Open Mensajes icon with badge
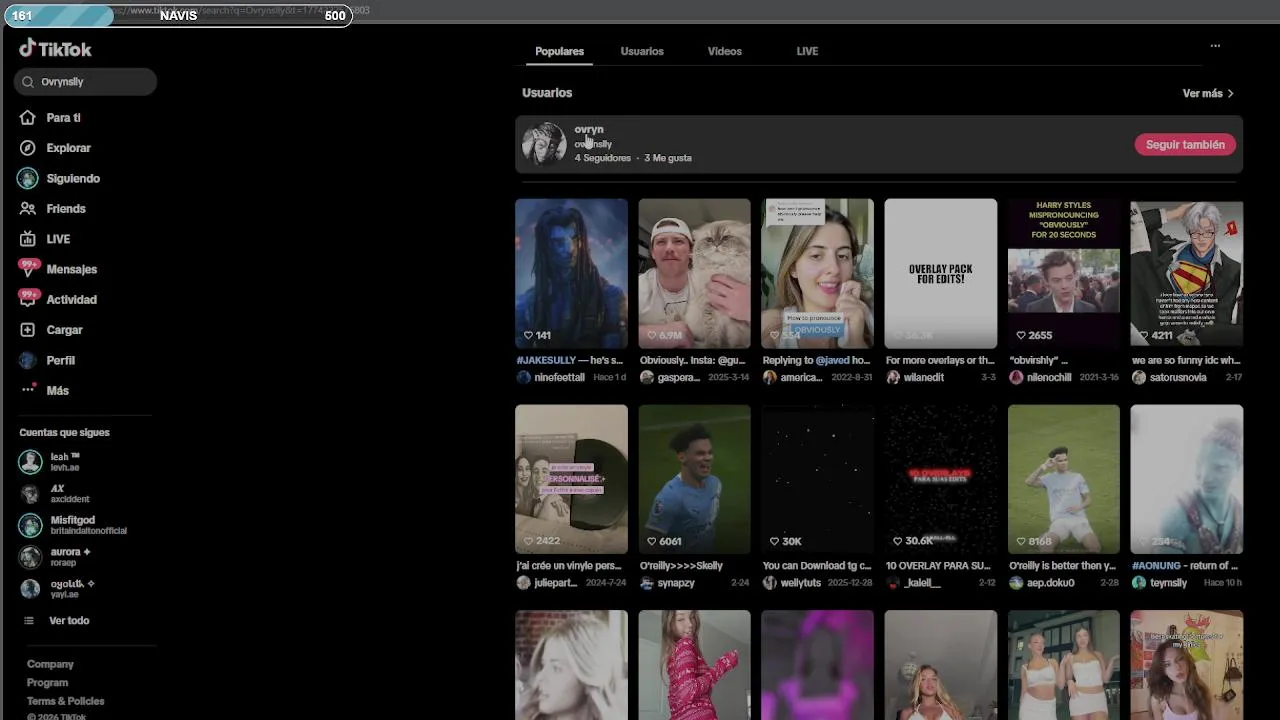The image size is (1280, 720). tap(28, 269)
